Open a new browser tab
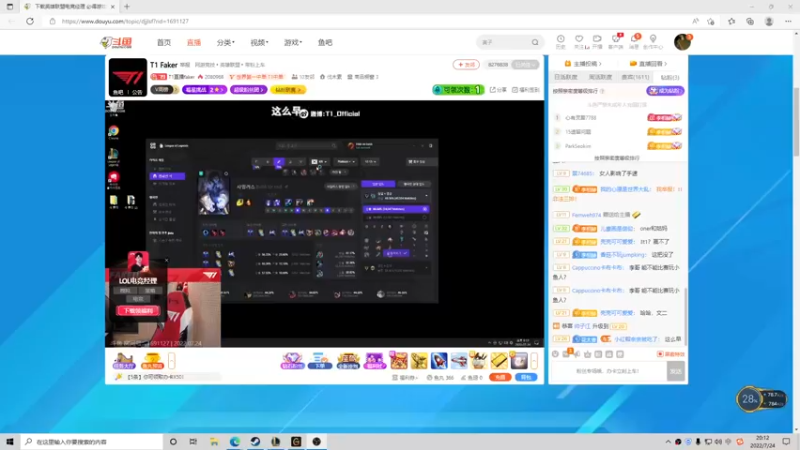 pos(127,7)
